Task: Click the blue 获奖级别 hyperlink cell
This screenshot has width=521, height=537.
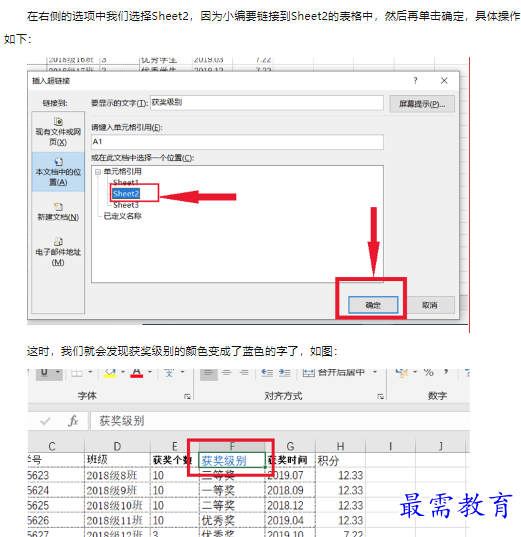Action: (232, 460)
